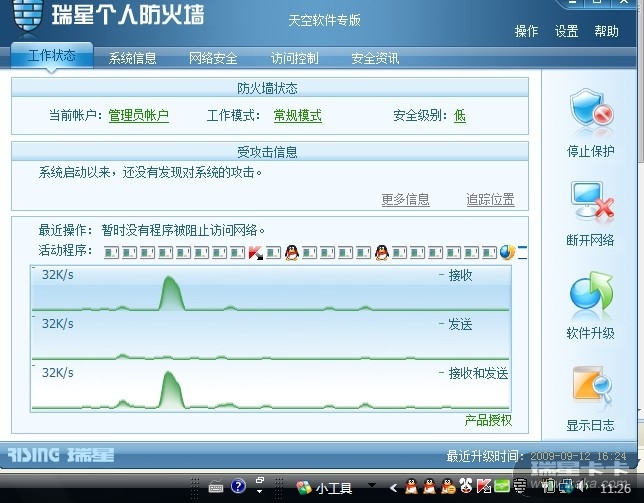Open the 操作 menu

pos(526,31)
